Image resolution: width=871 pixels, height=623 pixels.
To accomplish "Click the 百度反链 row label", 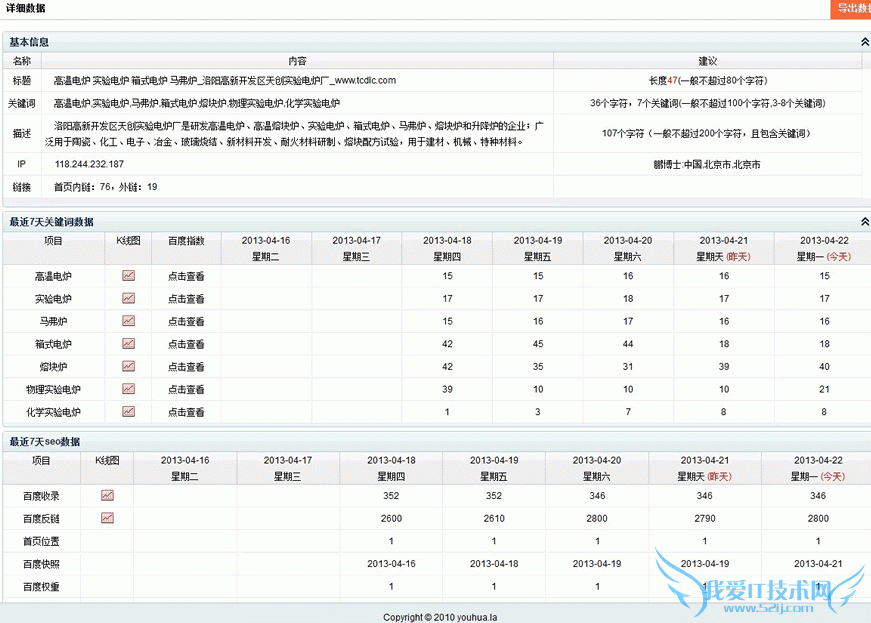I will pyautogui.click(x=41, y=519).
